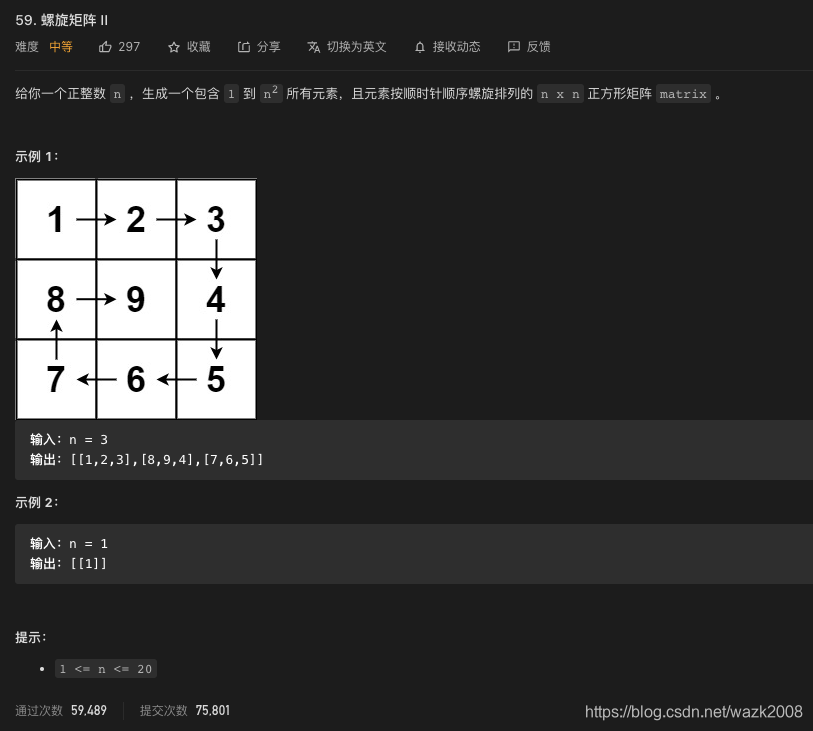Open the 分享 share icon
Screen dimensions: 813x731
tap(245, 46)
